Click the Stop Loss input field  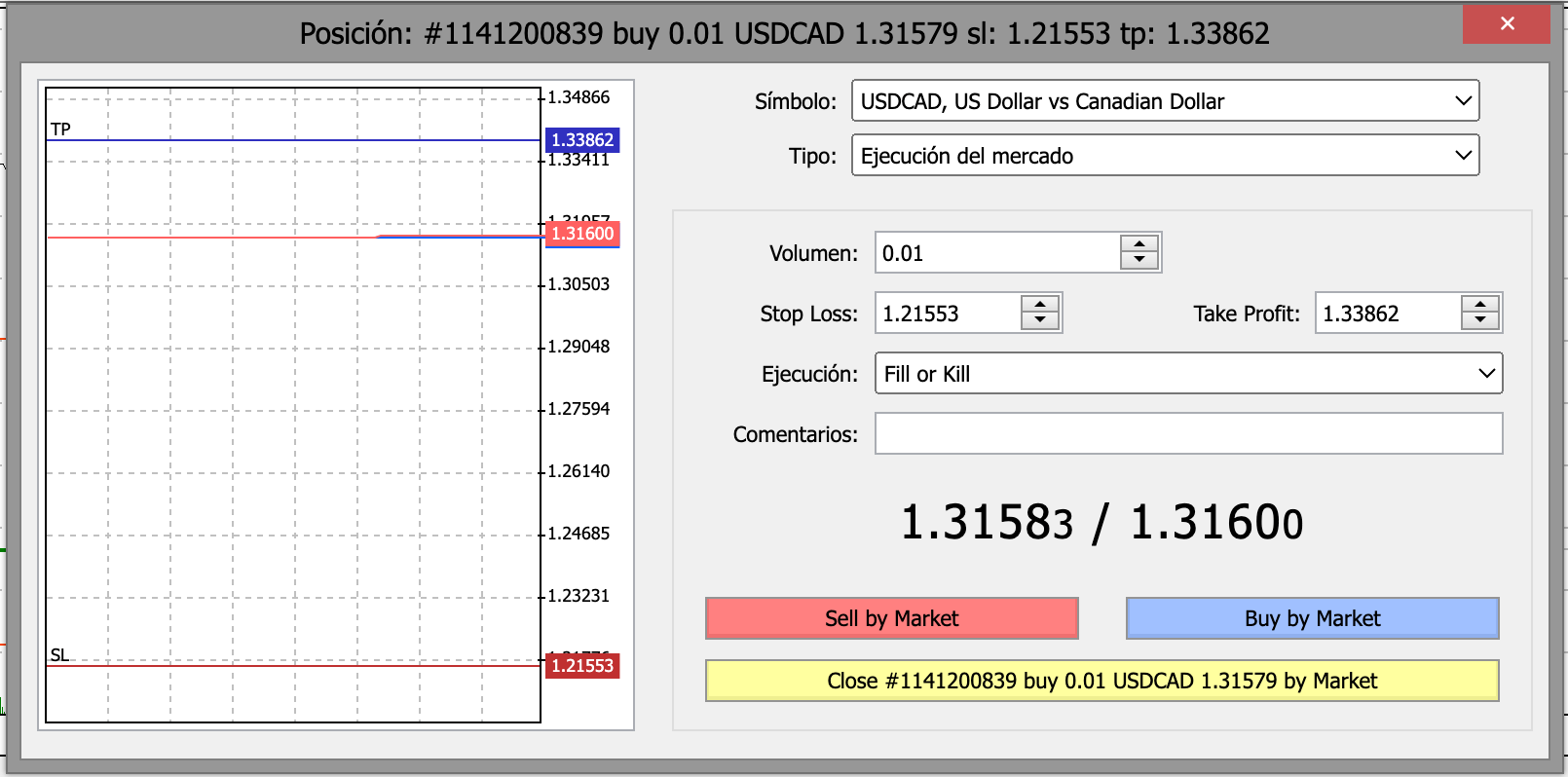948,314
